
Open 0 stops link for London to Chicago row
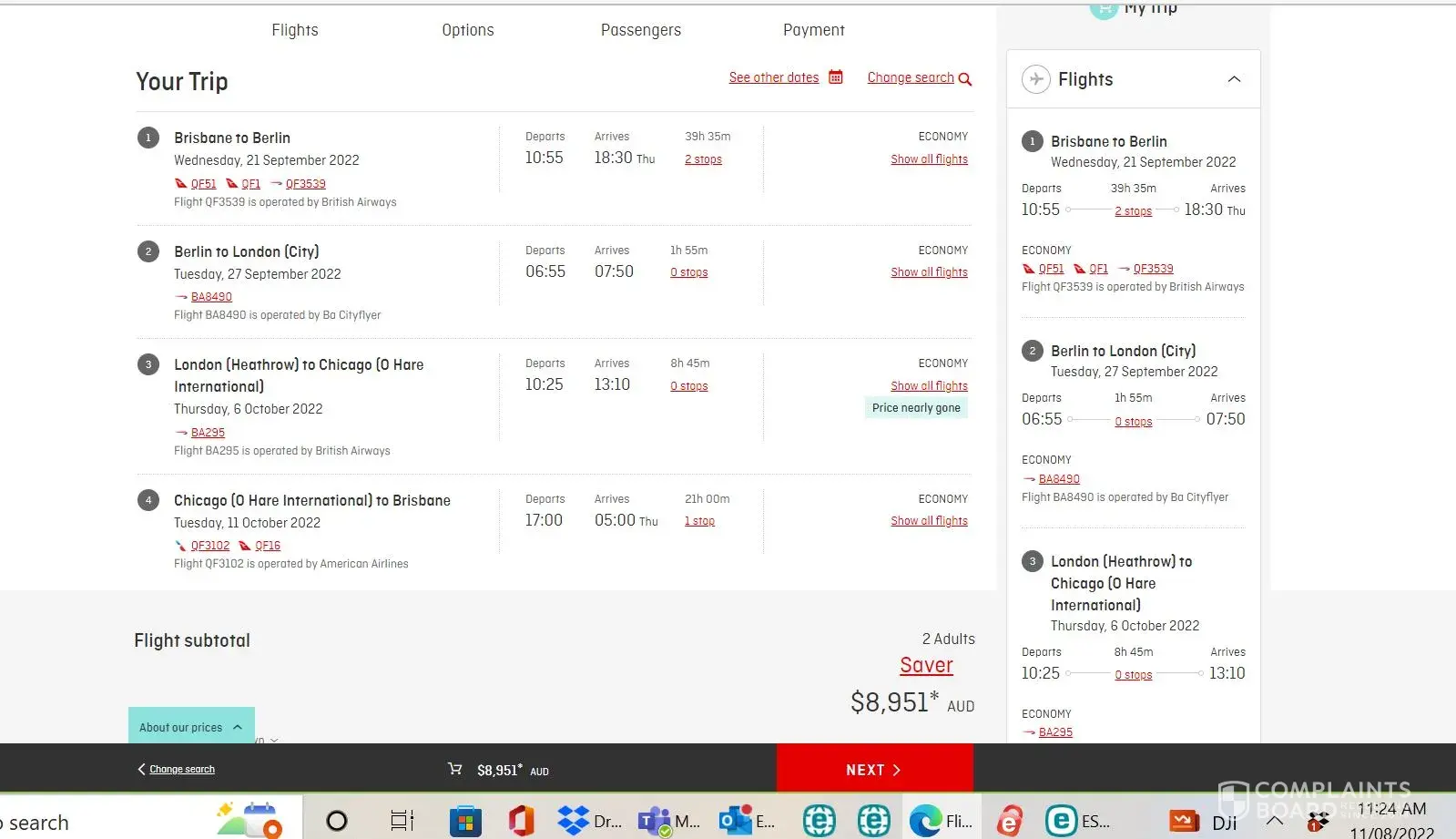(688, 386)
